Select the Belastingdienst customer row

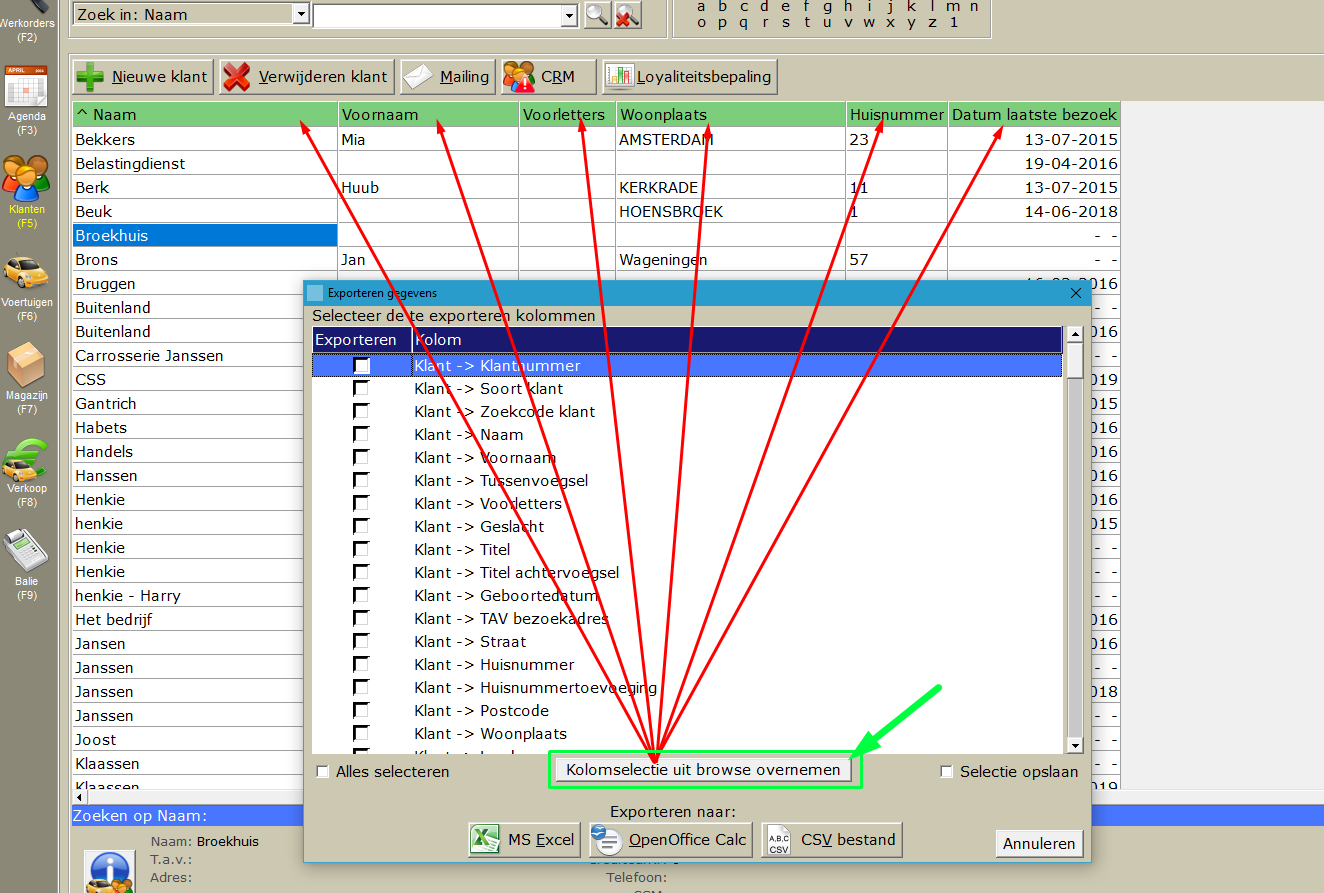(596, 164)
